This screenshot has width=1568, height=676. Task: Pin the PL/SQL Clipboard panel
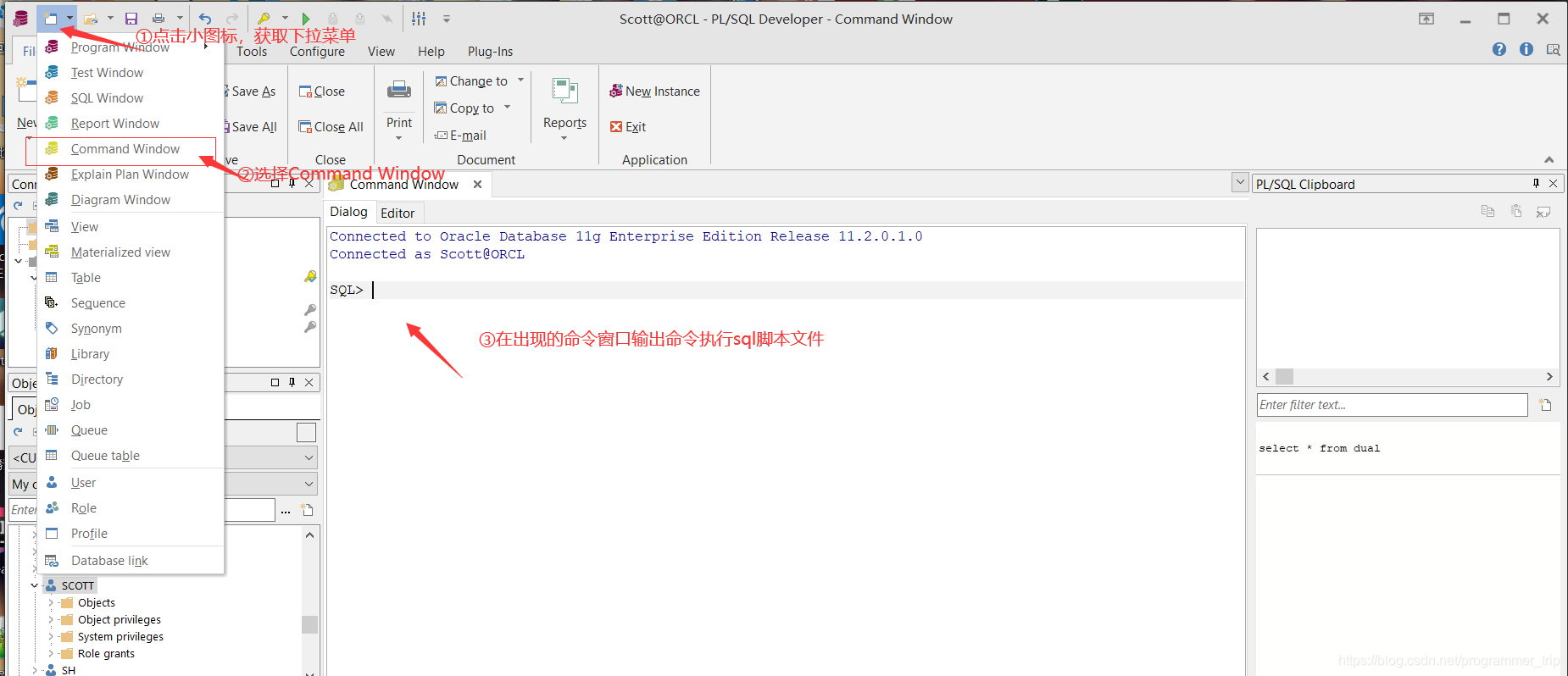(x=1536, y=183)
